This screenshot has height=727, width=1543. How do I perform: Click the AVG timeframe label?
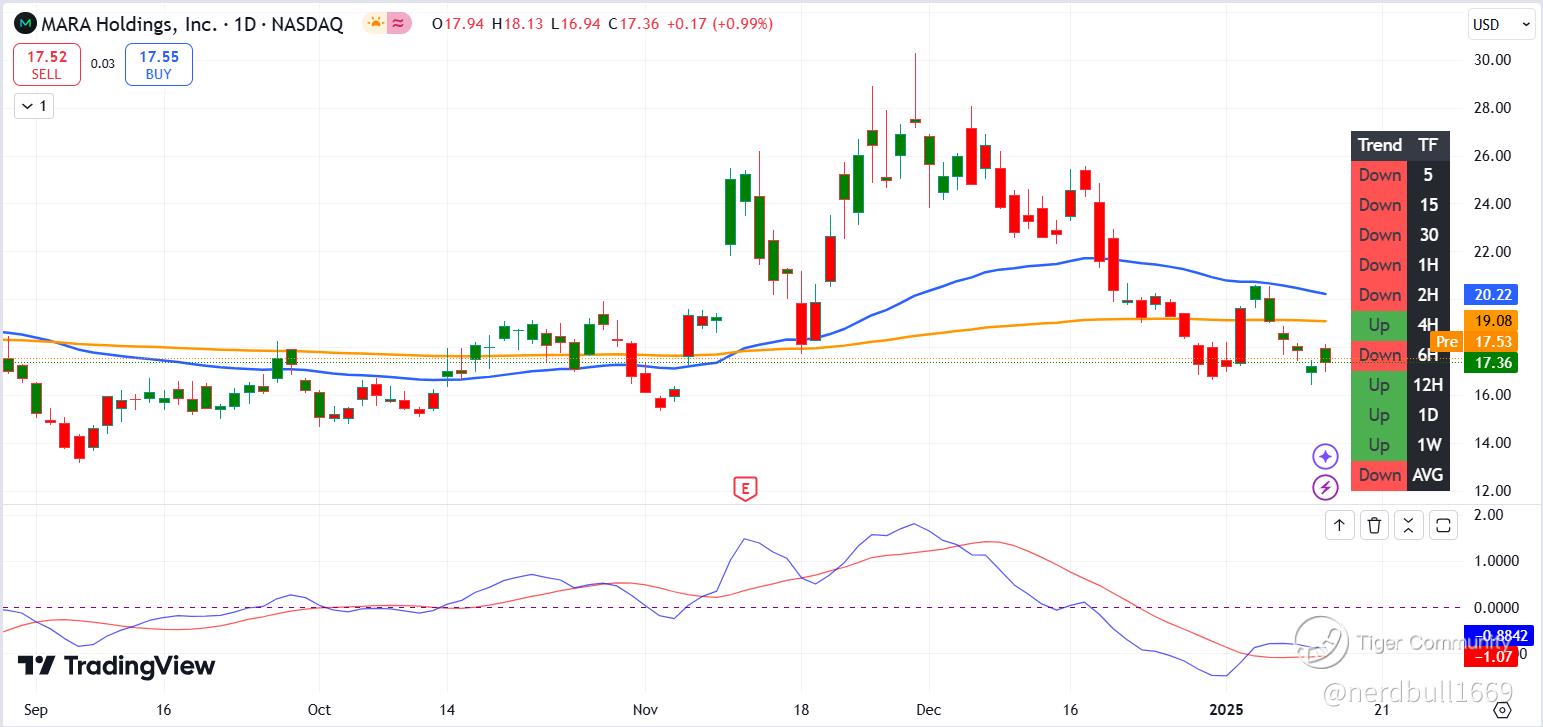tap(1428, 475)
